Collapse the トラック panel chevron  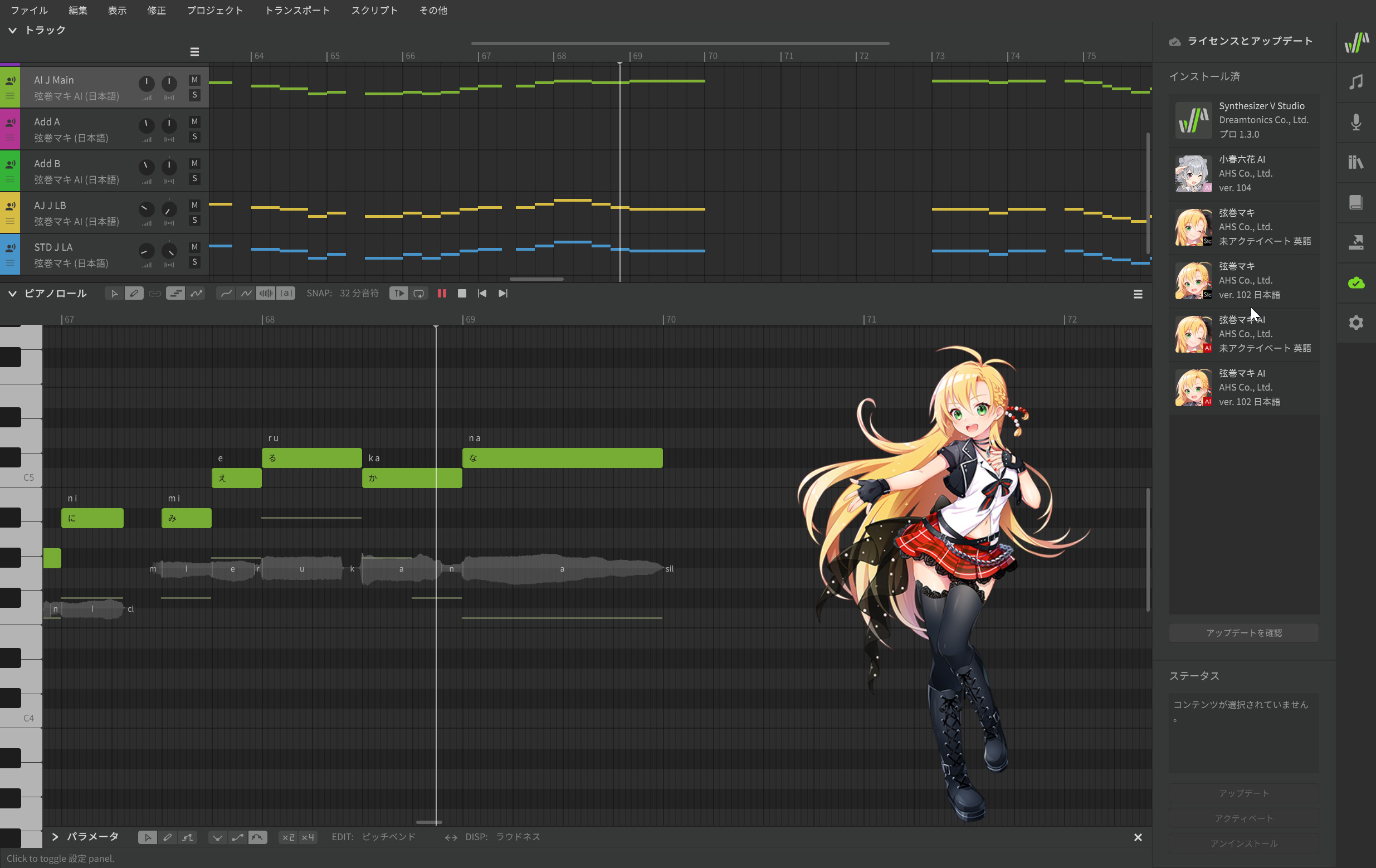pos(12,30)
